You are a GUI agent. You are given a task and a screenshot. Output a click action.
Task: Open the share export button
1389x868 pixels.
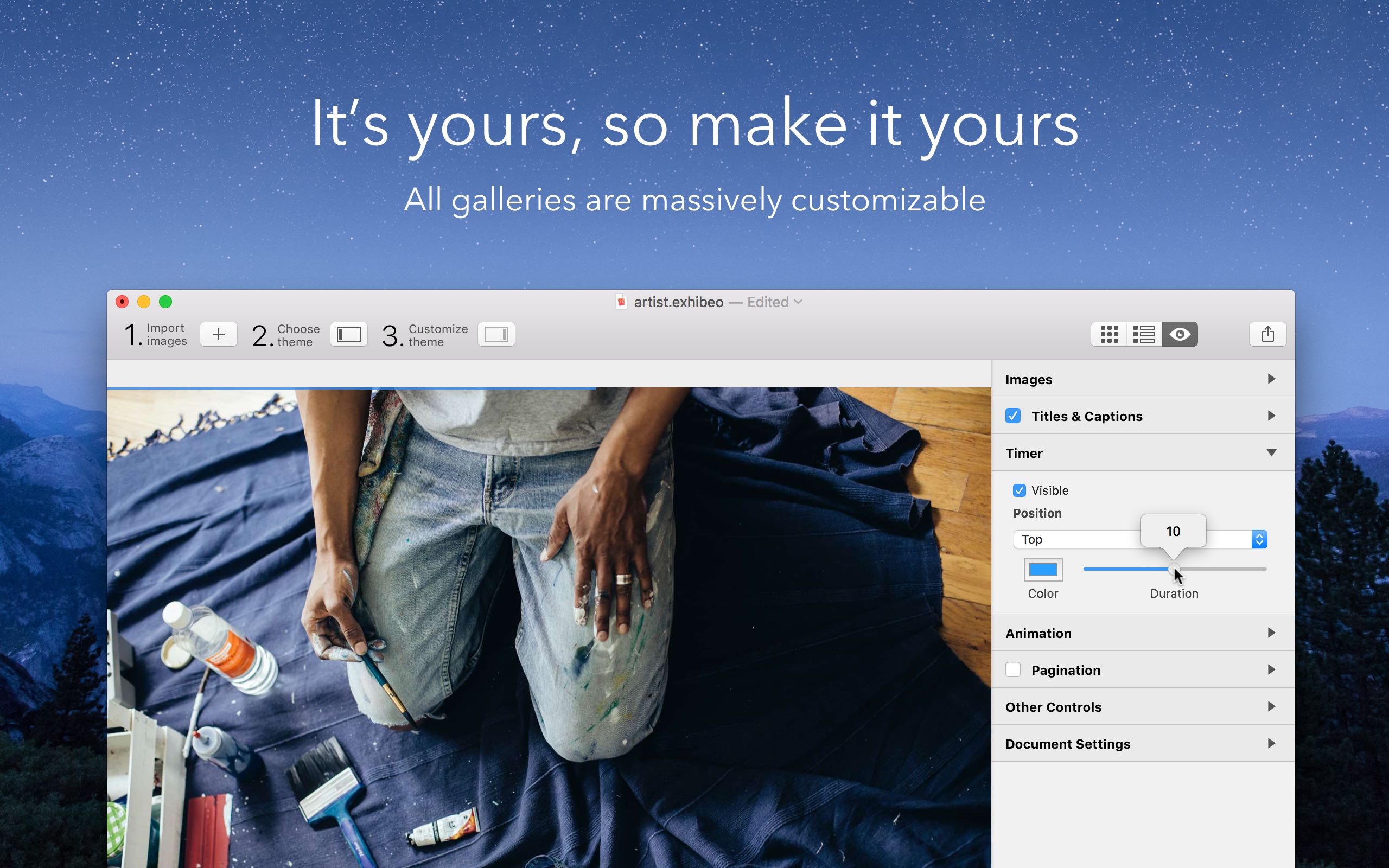click(1267, 334)
